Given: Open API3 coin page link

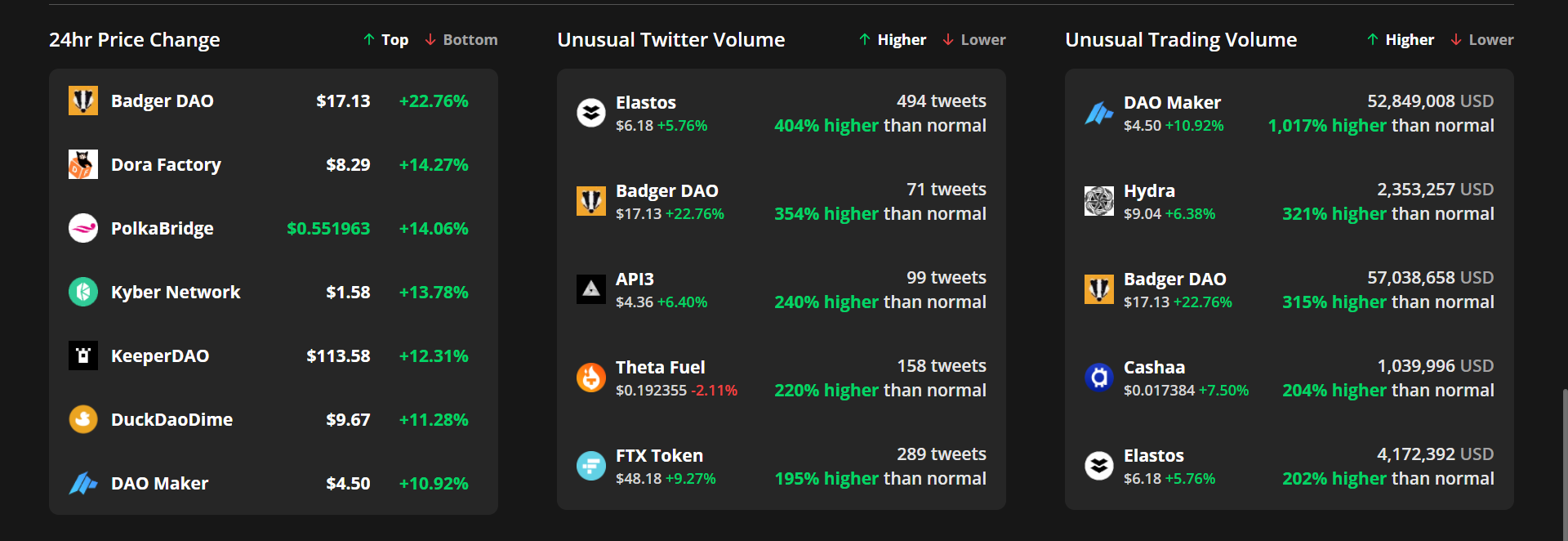Looking at the screenshot, I should pos(635,279).
